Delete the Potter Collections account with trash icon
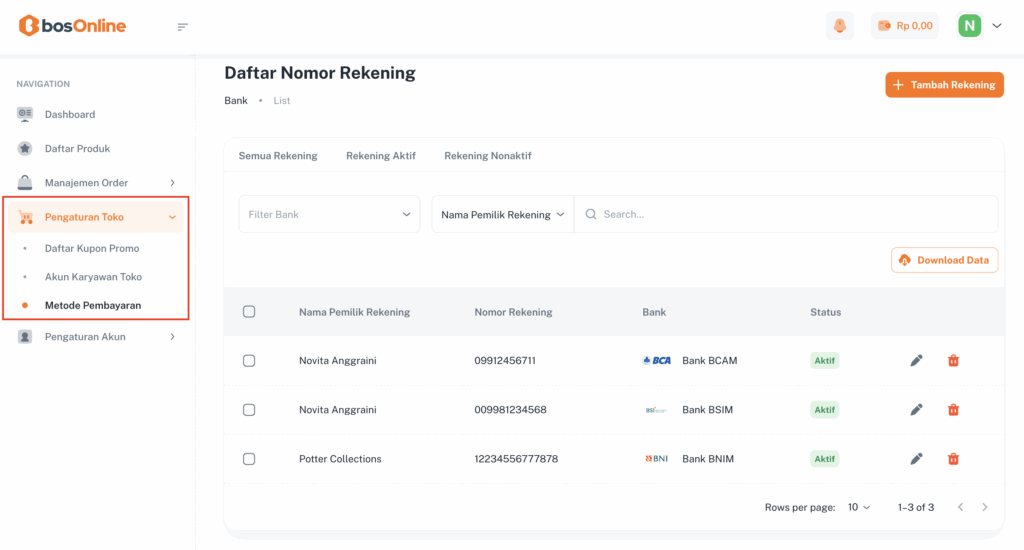 953,459
